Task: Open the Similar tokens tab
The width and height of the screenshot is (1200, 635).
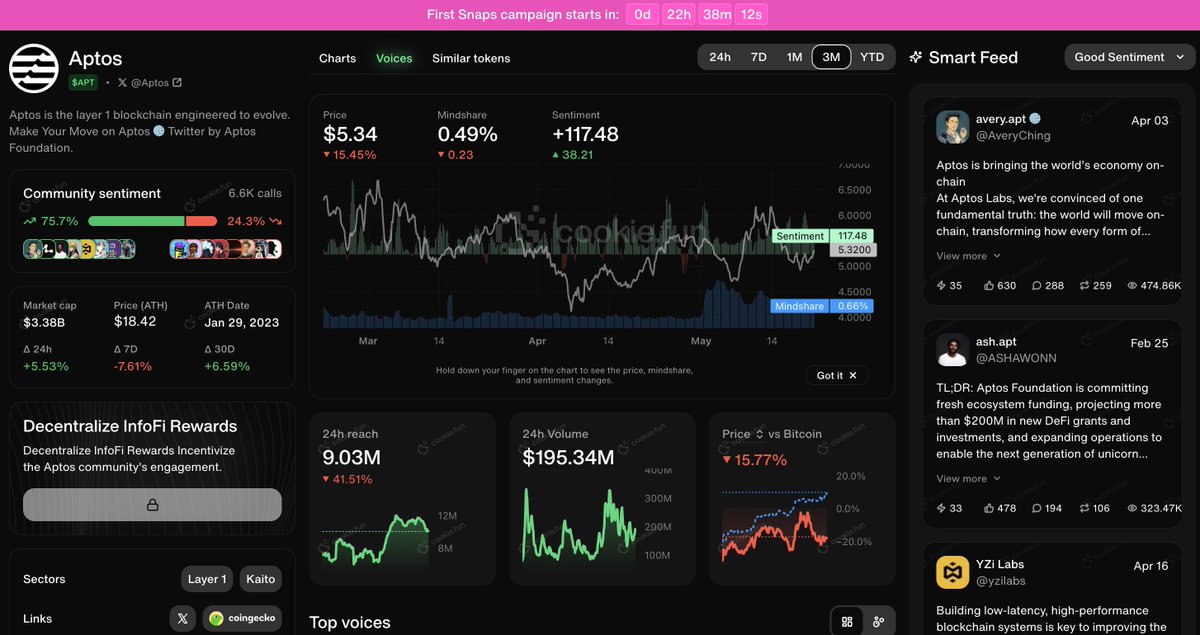Action: [471, 58]
